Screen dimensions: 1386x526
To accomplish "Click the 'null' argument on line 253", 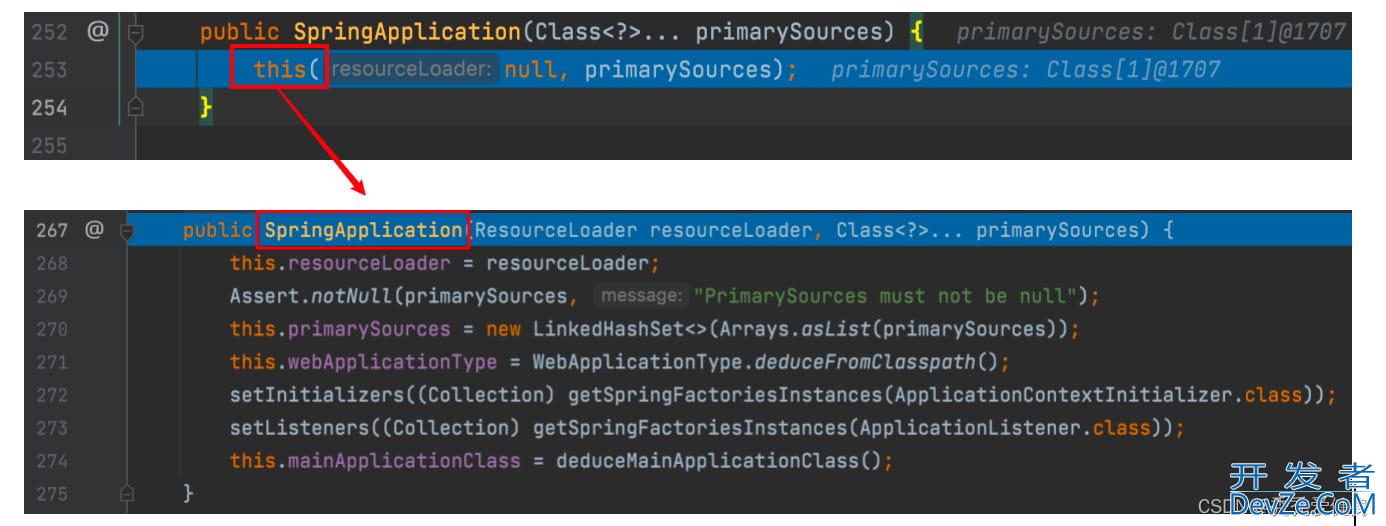I will tap(530, 70).
